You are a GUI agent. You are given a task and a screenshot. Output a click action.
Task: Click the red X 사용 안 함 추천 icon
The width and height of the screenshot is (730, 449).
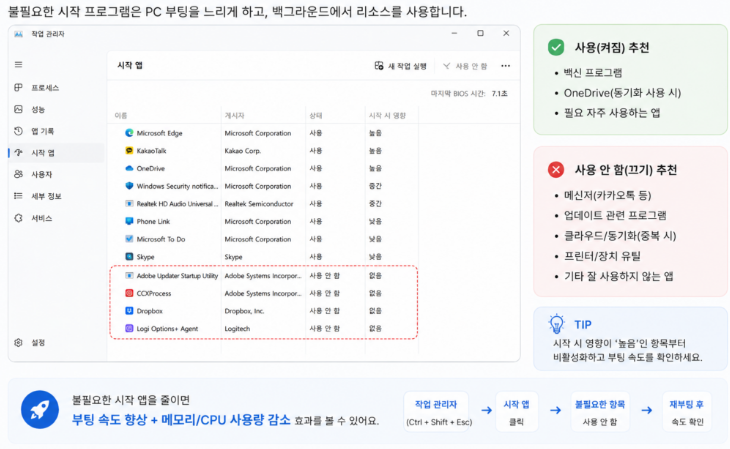pos(556,170)
